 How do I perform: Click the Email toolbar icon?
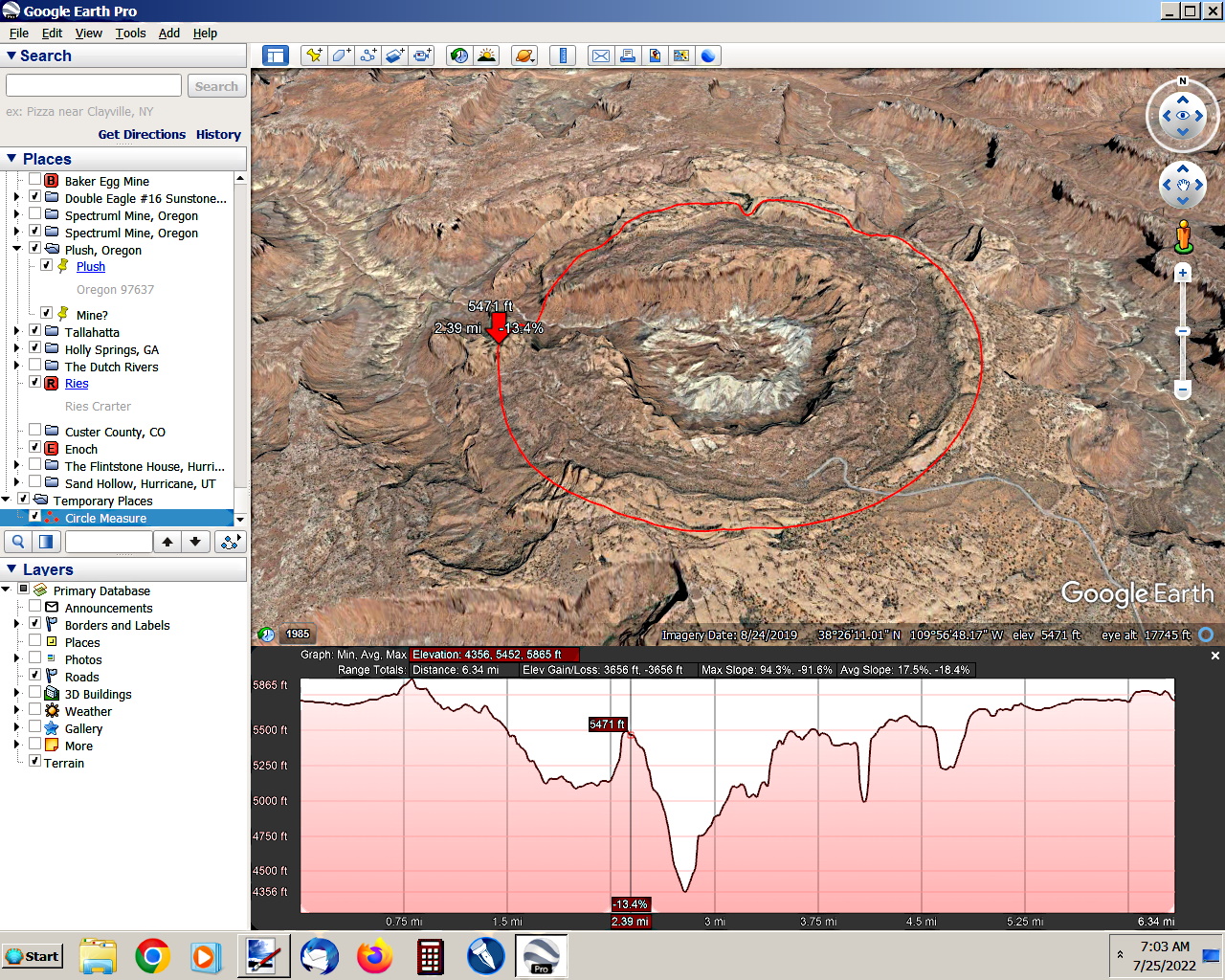click(601, 56)
